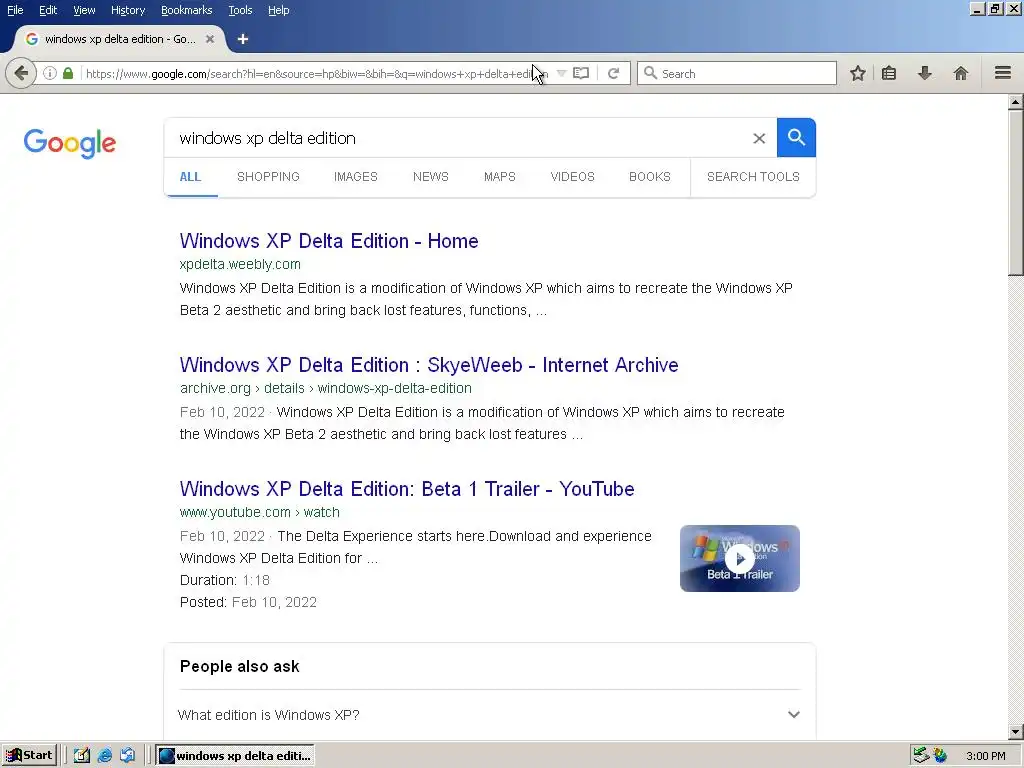This screenshot has height=768, width=1024.
Task: Submit search with blue magnifier button
Action: click(x=796, y=138)
